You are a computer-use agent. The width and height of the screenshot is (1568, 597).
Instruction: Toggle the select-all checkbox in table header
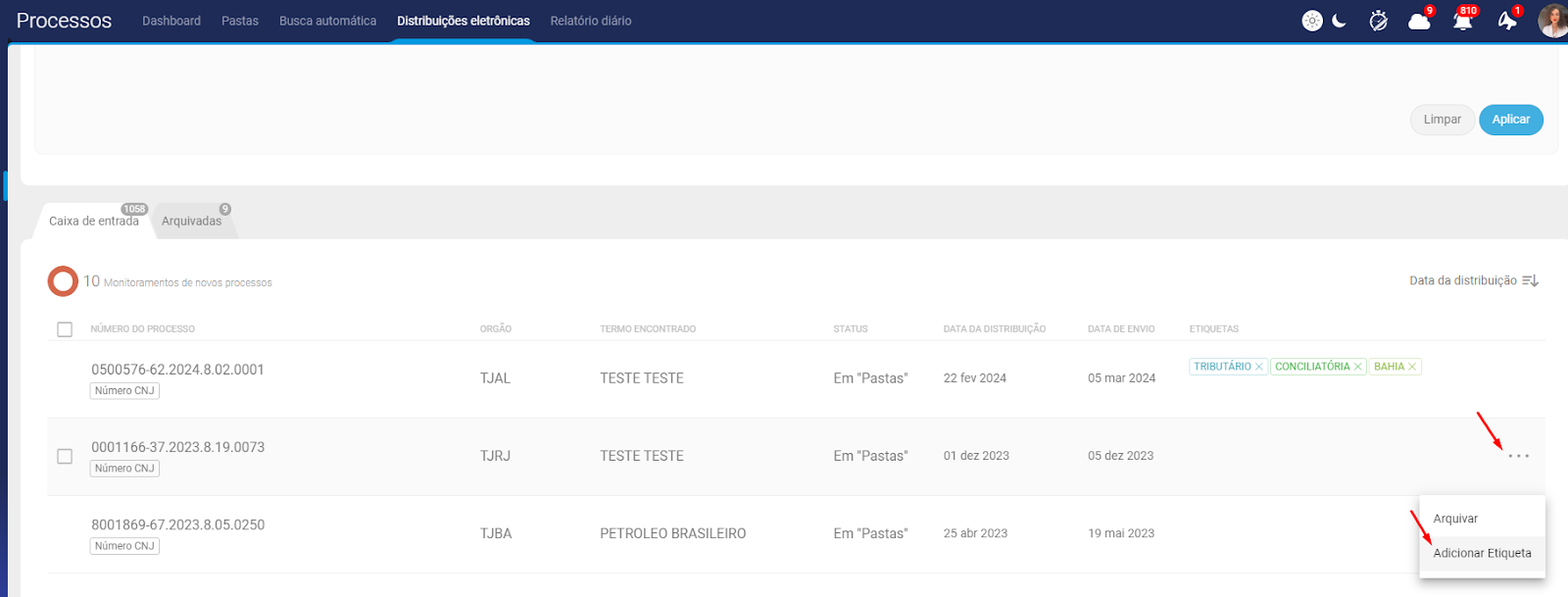65,329
